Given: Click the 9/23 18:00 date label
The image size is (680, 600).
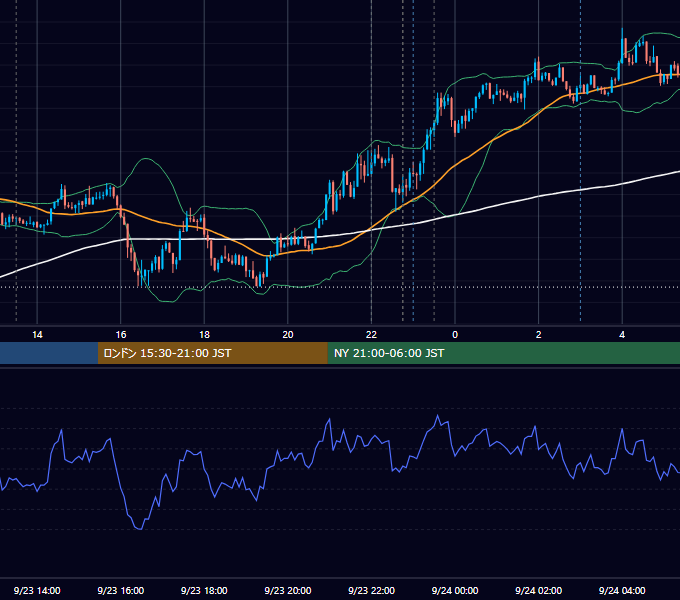Looking at the screenshot, I should 204,590.
